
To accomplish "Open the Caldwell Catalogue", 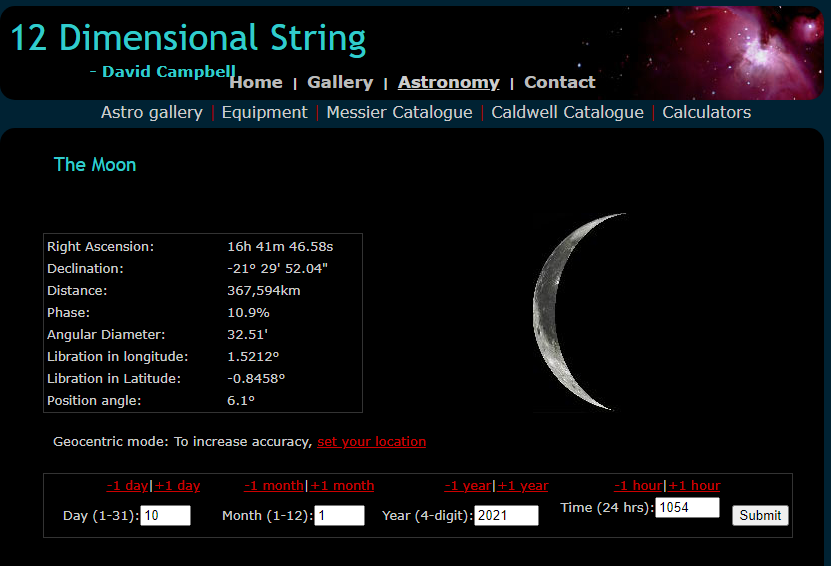I will coord(567,112).
